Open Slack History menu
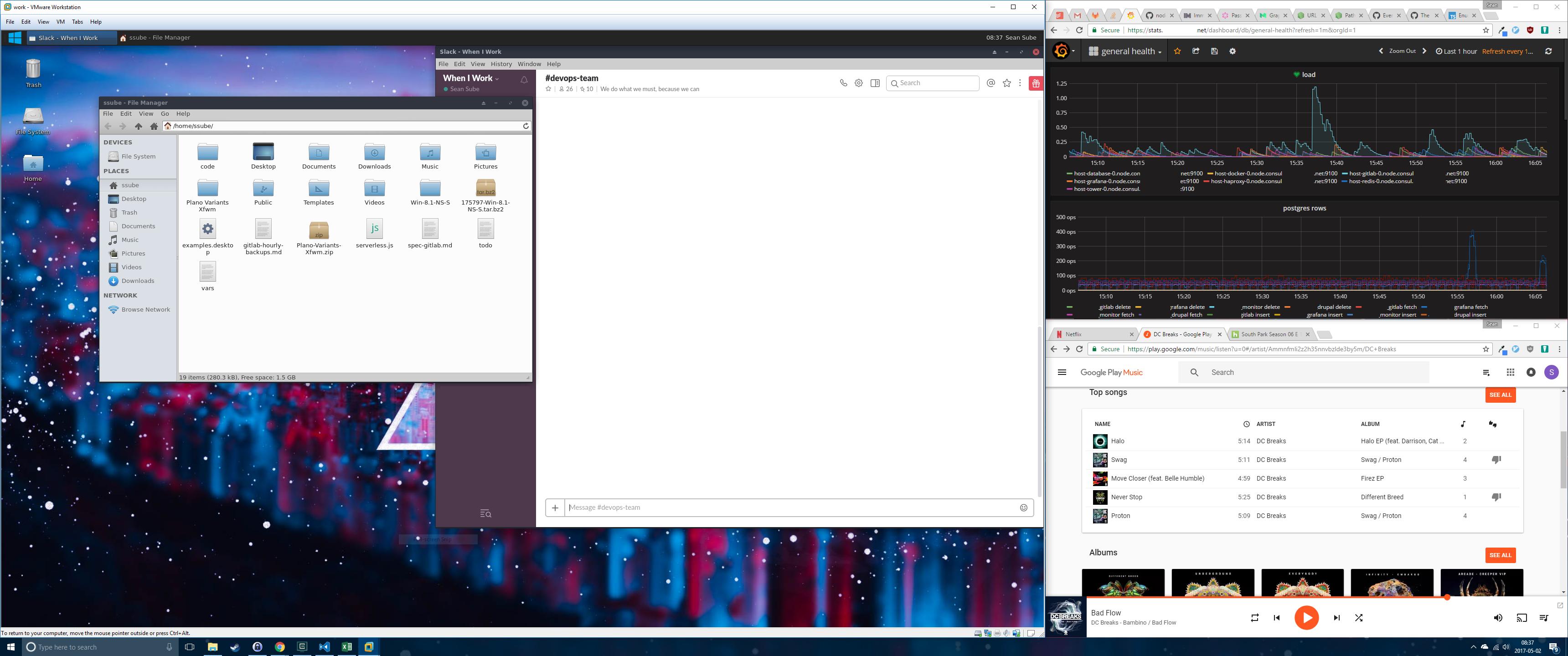The width and height of the screenshot is (1568, 656). (501, 64)
